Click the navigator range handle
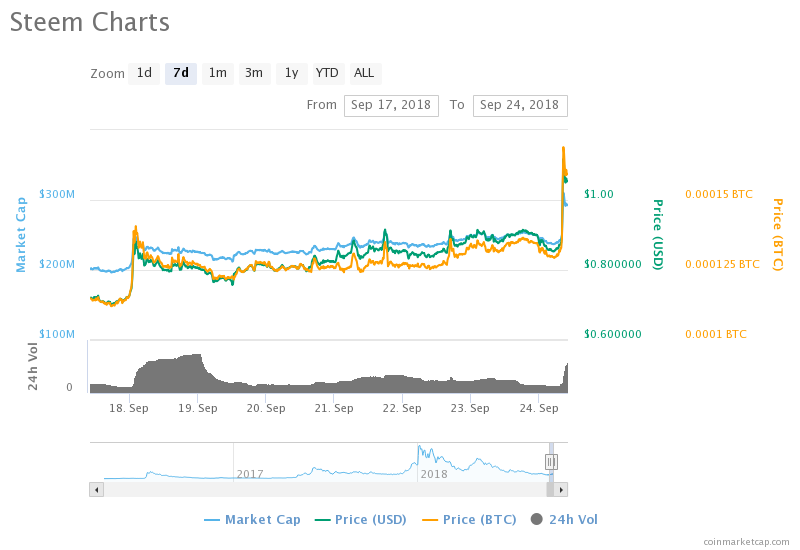Screen dimensions: 800x550 (x=551, y=462)
